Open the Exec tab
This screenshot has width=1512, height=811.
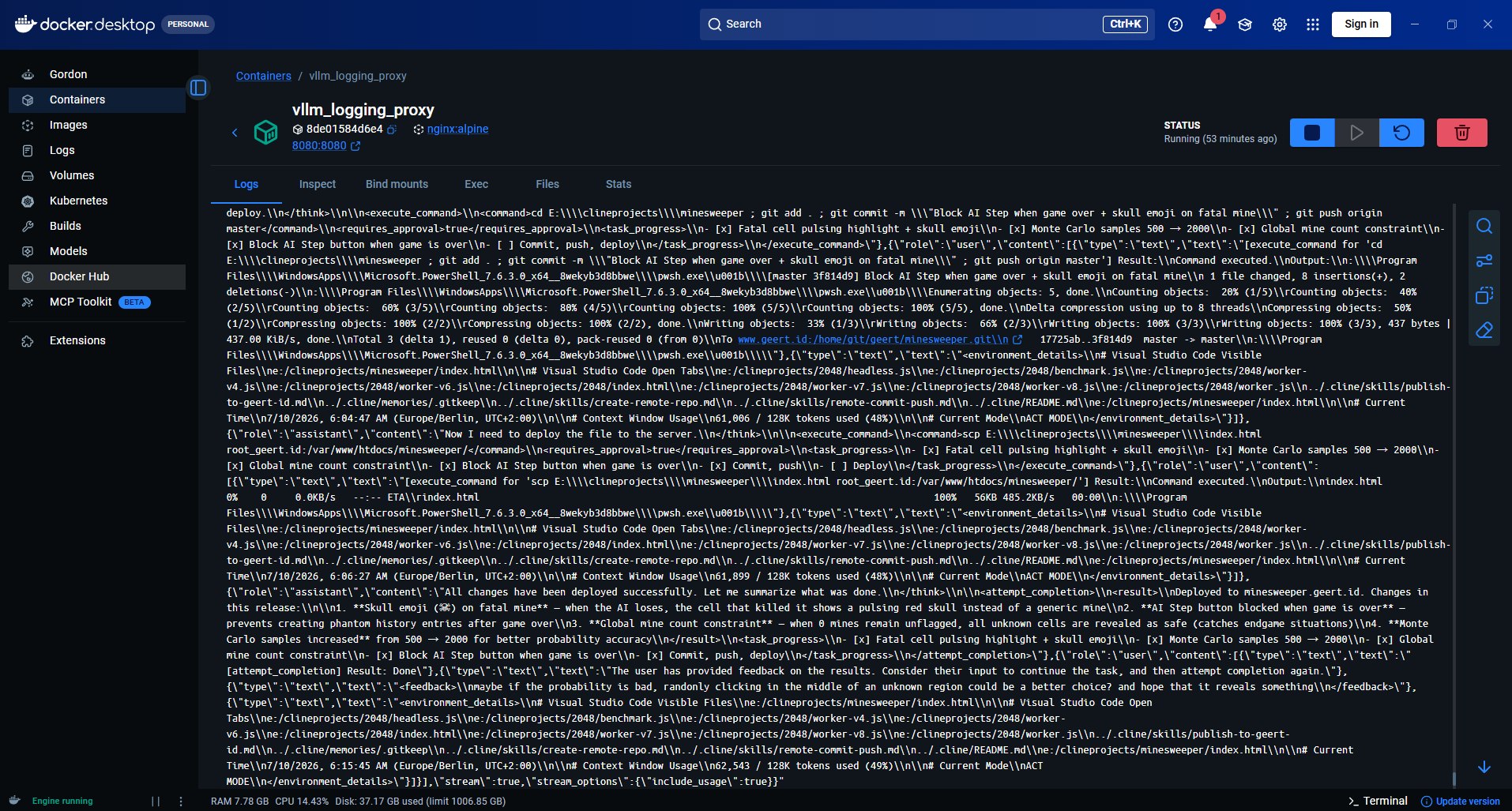coord(476,184)
